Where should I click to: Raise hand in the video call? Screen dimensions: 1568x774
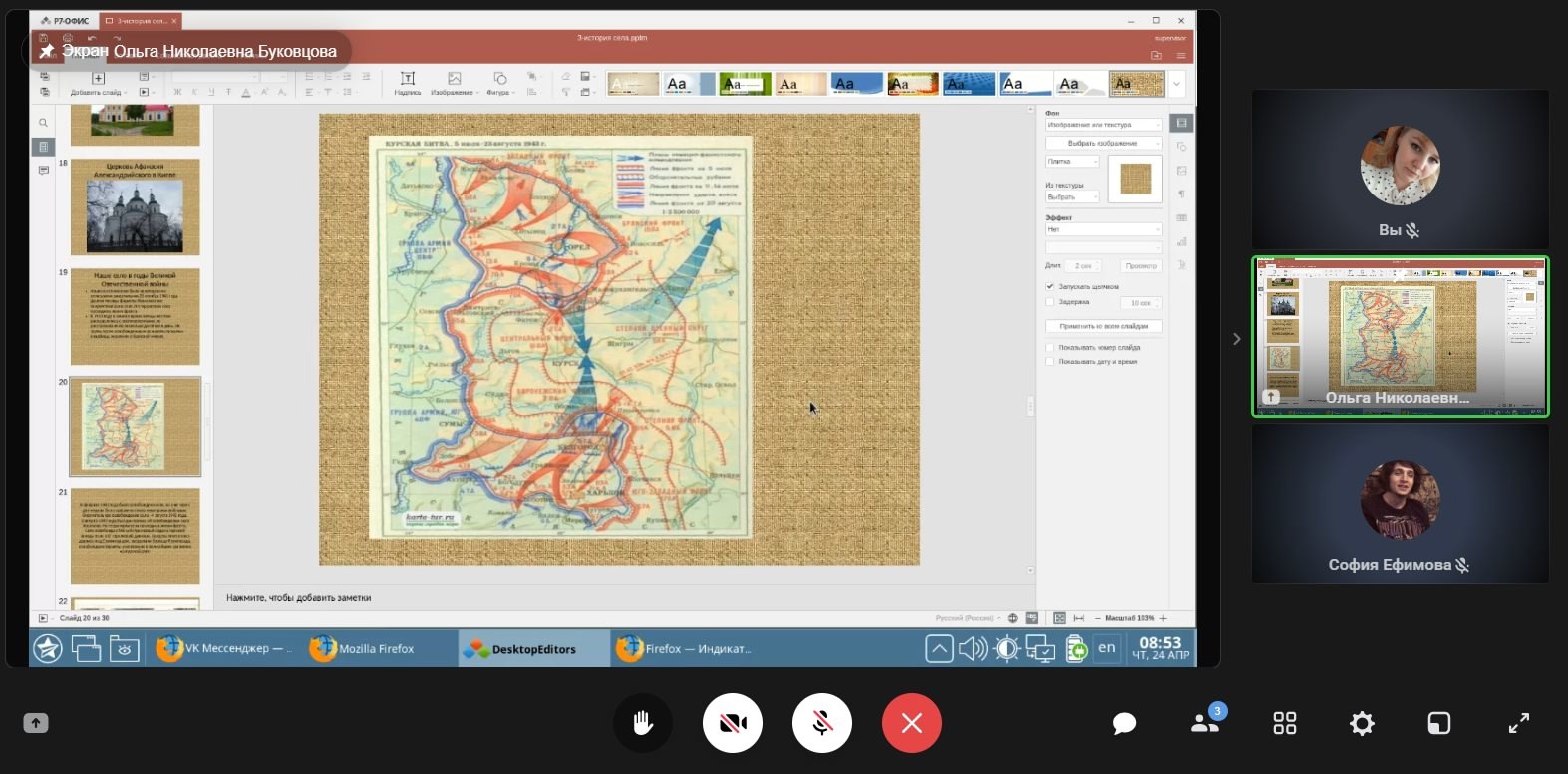click(643, 723)
